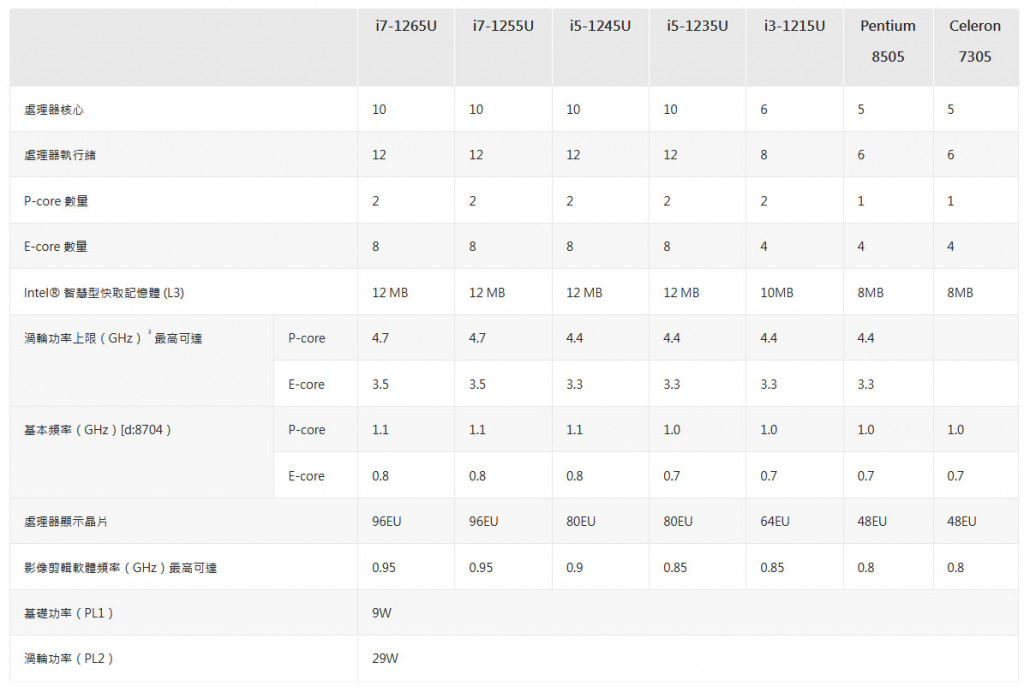Click the 64EU graphics value for i3-1215U
Image resolution: width=1024 pixels, height=692 pixels.
coord(775,522)
